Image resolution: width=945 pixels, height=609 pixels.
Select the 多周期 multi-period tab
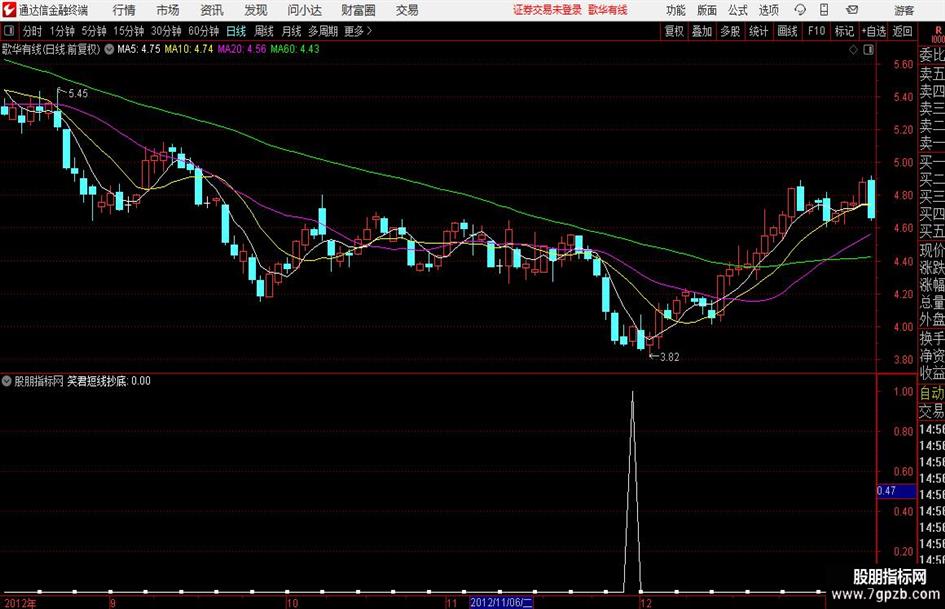[x=323, y=31]
